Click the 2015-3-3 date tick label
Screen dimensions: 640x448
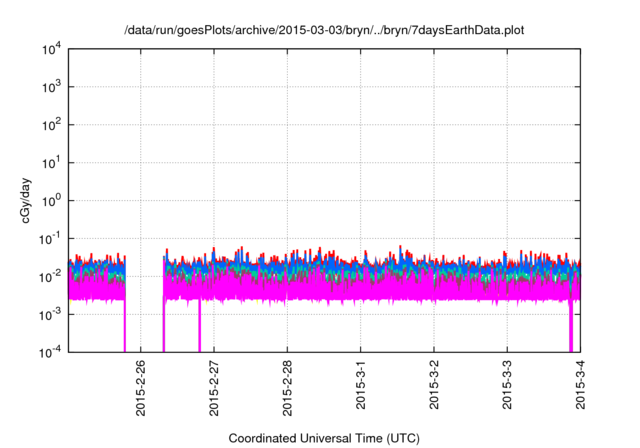507,385
